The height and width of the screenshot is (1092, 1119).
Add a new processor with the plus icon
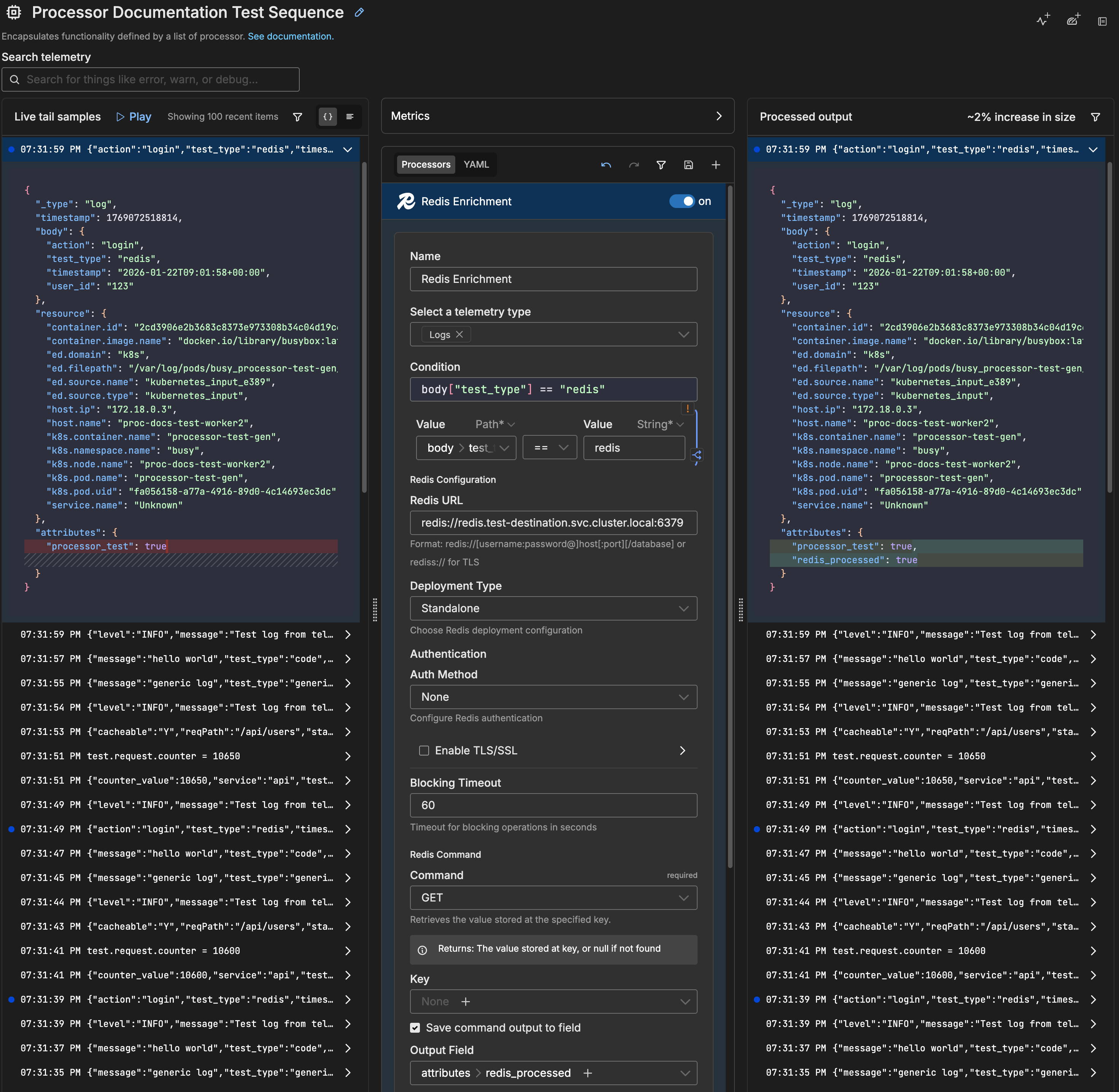point(715,165)
